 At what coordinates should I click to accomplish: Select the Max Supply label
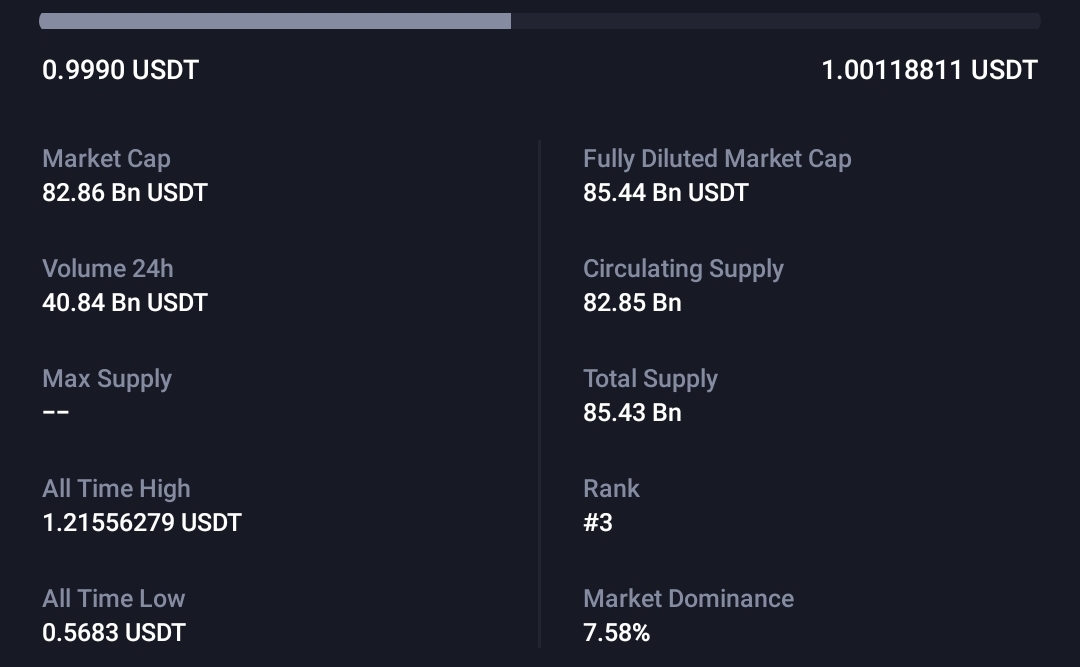[107, 379]
